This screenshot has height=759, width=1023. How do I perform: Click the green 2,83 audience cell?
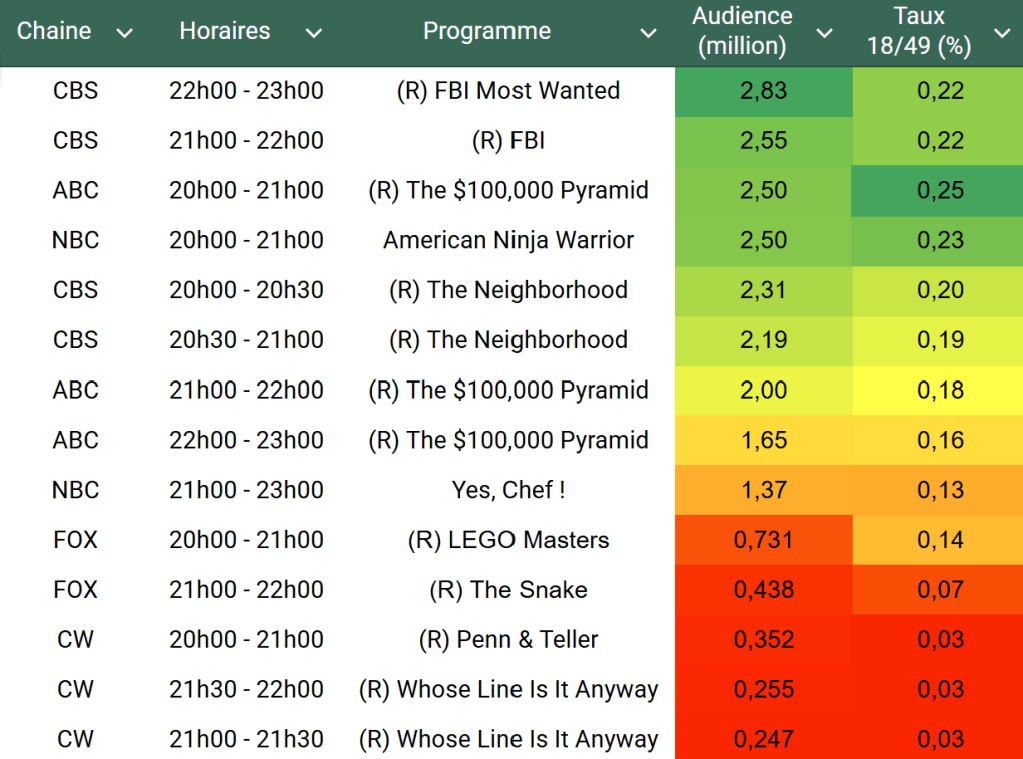tap(763, 90)
